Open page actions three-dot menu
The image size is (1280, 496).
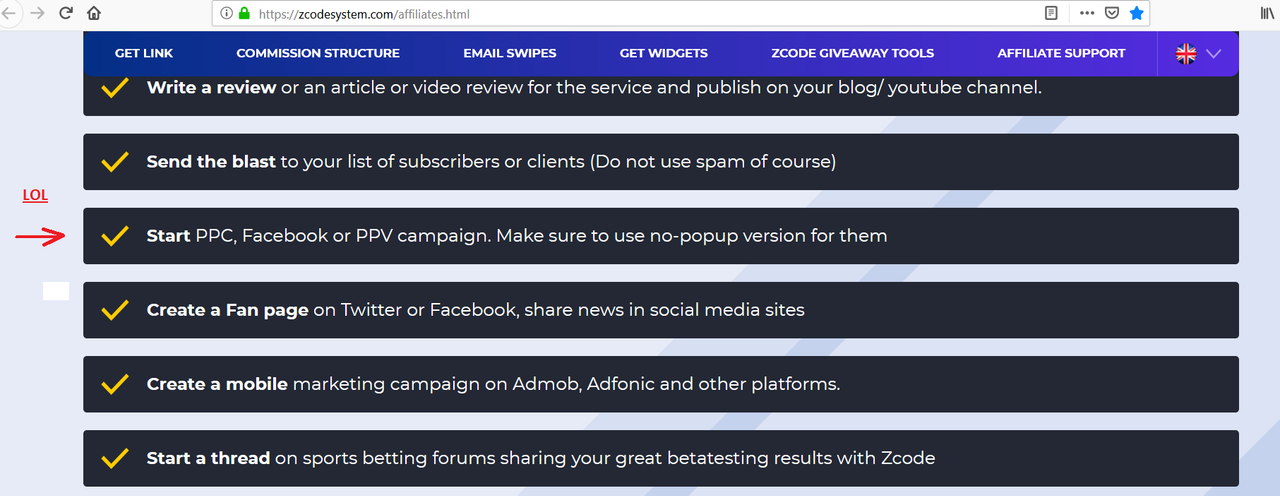coord(1087,14)
